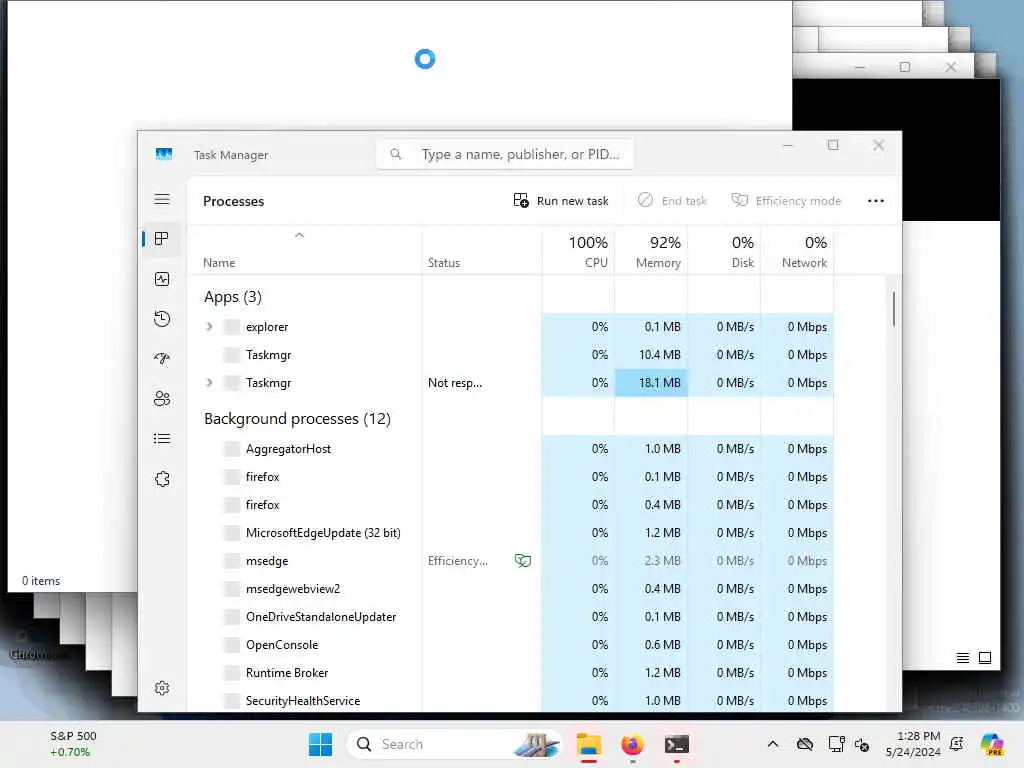Click End task button

coord(673,200)
